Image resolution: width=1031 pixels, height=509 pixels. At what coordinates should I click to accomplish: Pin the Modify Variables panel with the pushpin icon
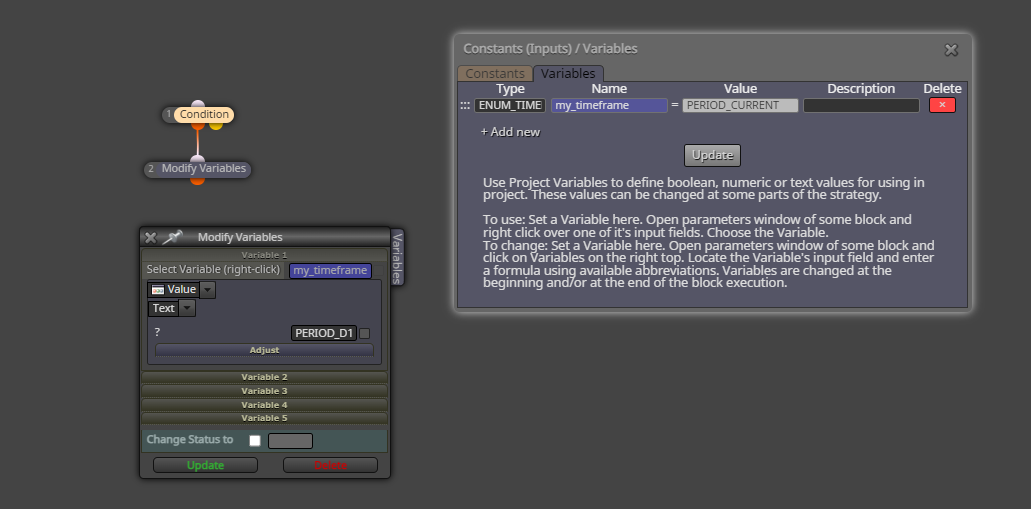pyautogui.click(x=172, y=237)
